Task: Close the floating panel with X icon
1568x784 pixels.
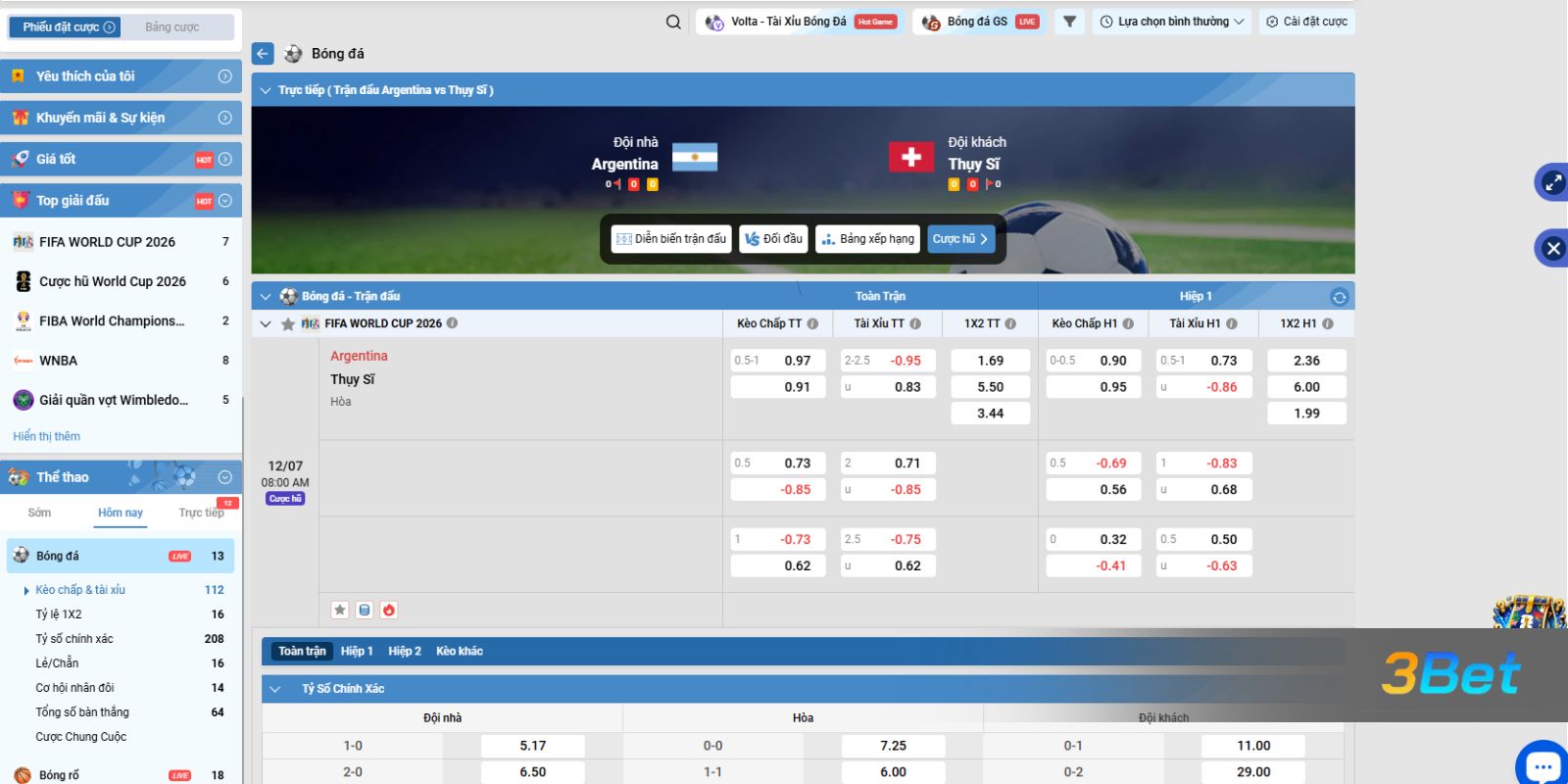Action: [x=1552, y=248]
